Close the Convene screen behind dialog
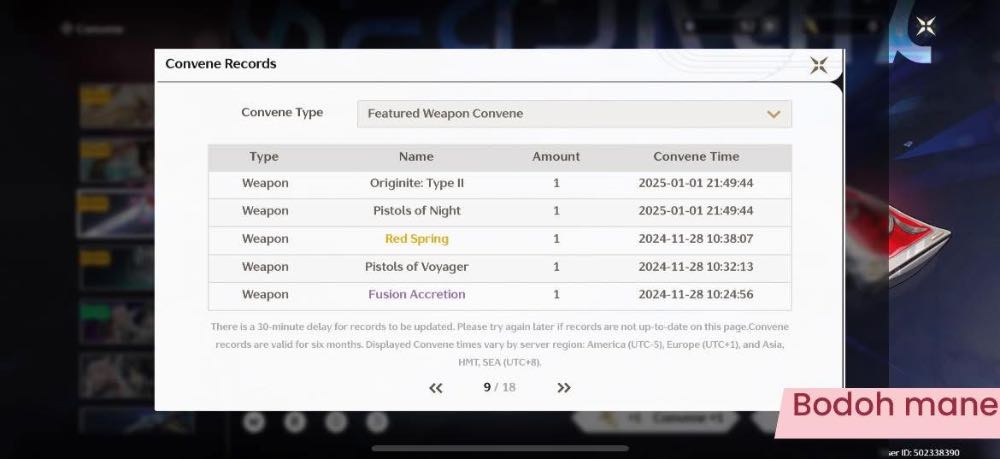 coord(925,26)
